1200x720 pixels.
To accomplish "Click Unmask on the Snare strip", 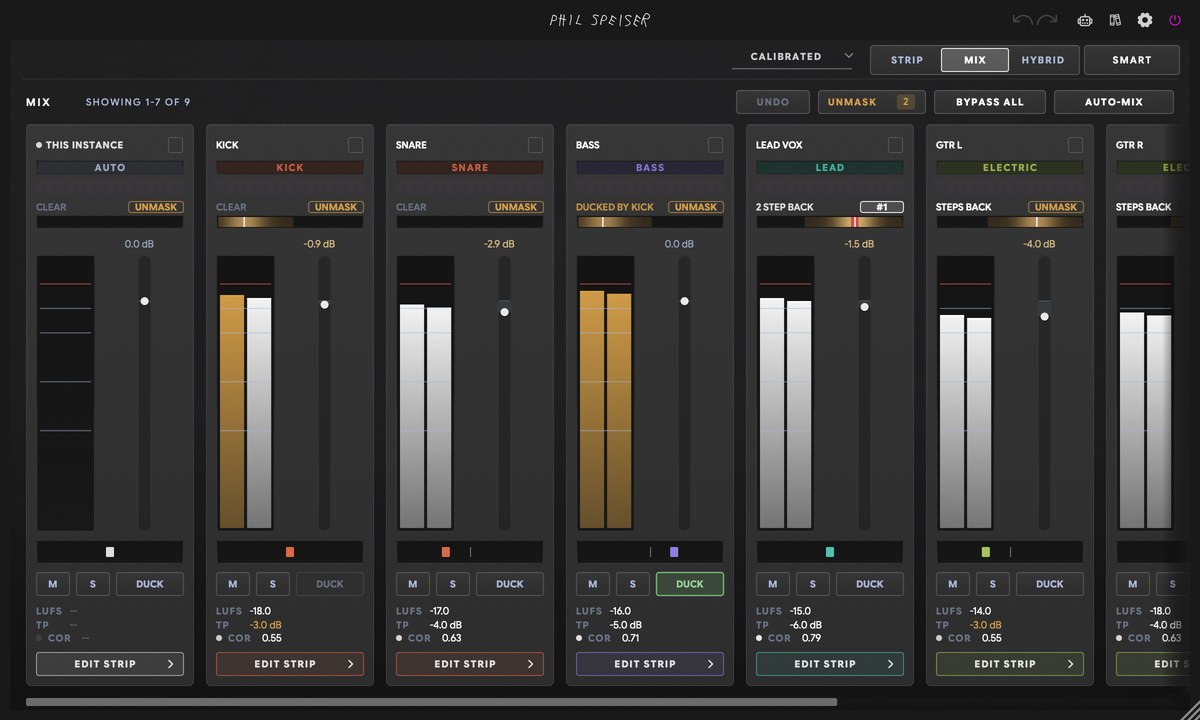I will (516, 207).
